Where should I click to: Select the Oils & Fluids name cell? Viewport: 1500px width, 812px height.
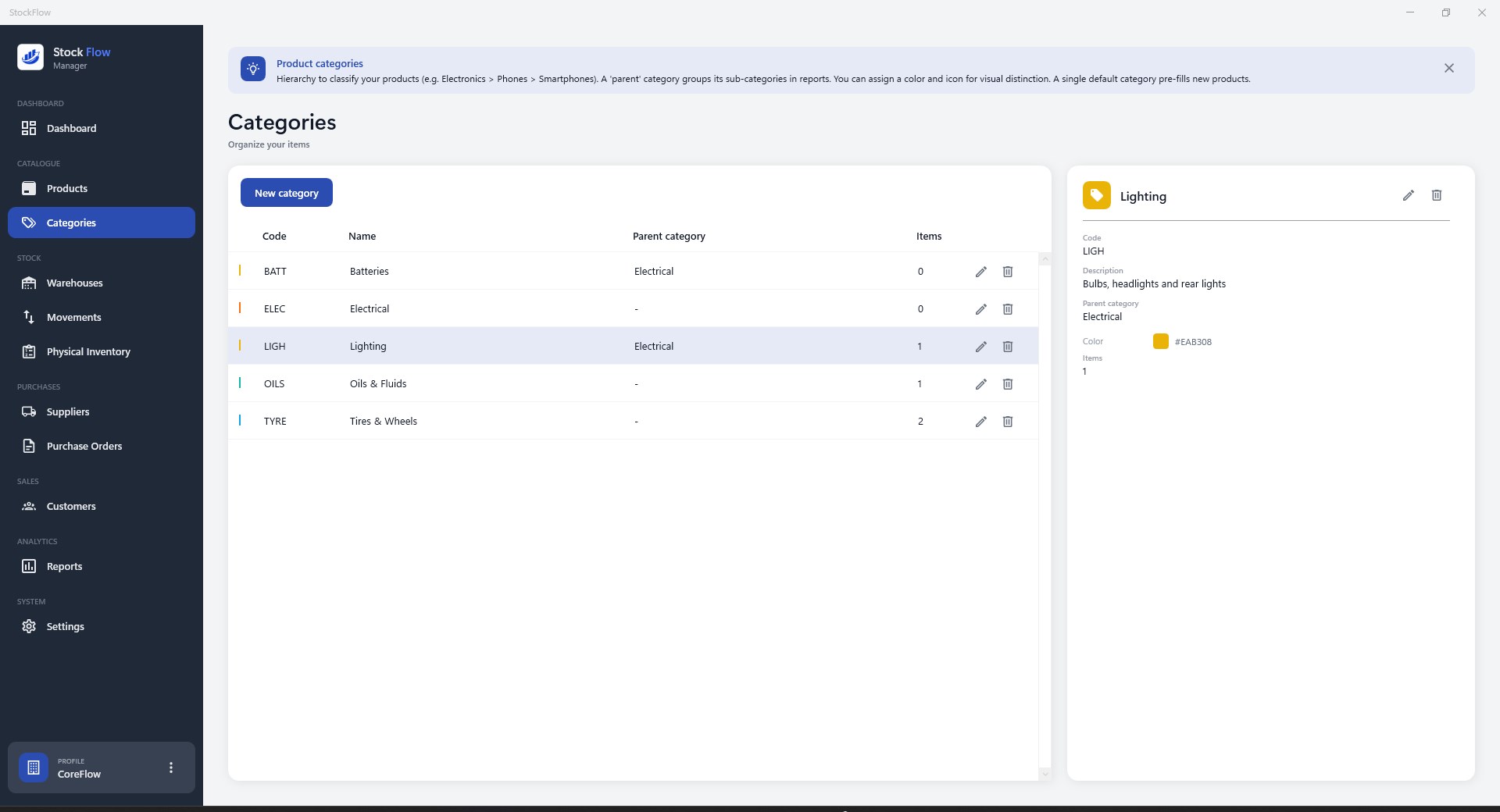click(x=378, y=383)
